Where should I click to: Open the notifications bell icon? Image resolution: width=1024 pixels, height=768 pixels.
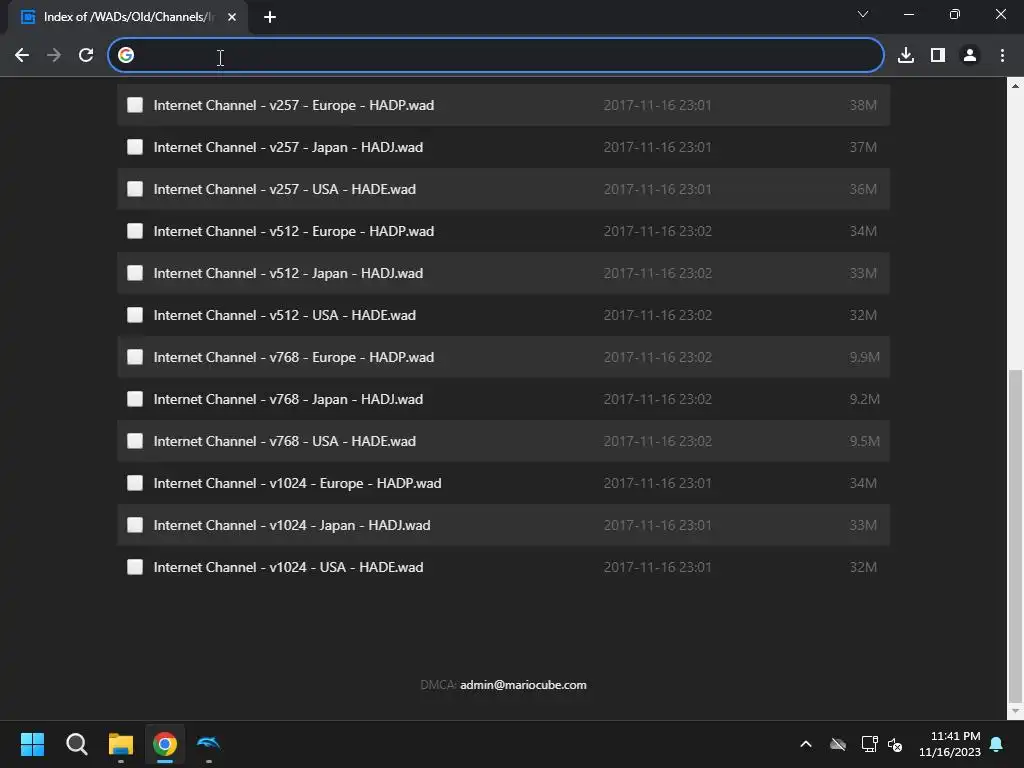pos(996,744)
